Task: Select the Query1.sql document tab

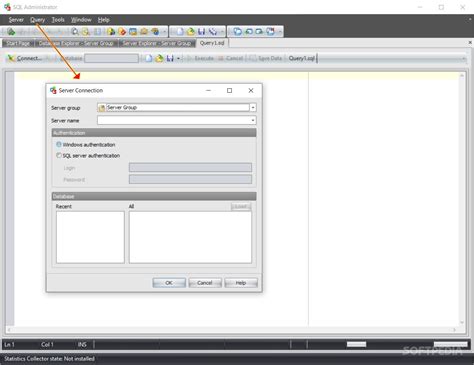Action: tap(212, 43)
